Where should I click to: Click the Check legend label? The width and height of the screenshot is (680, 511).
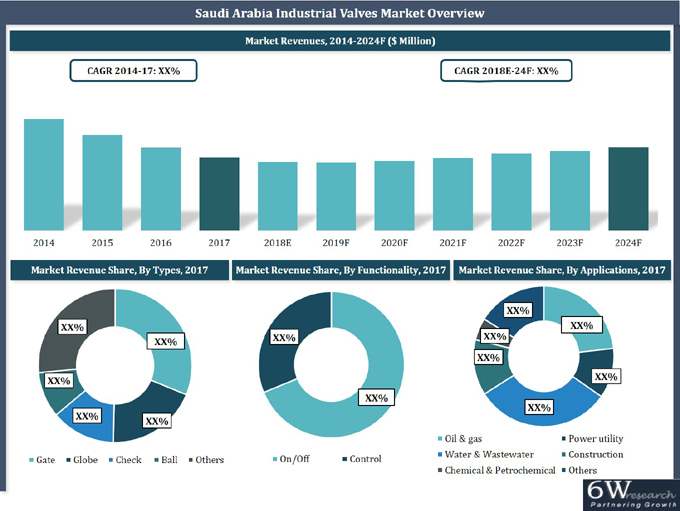coord(128,460)
